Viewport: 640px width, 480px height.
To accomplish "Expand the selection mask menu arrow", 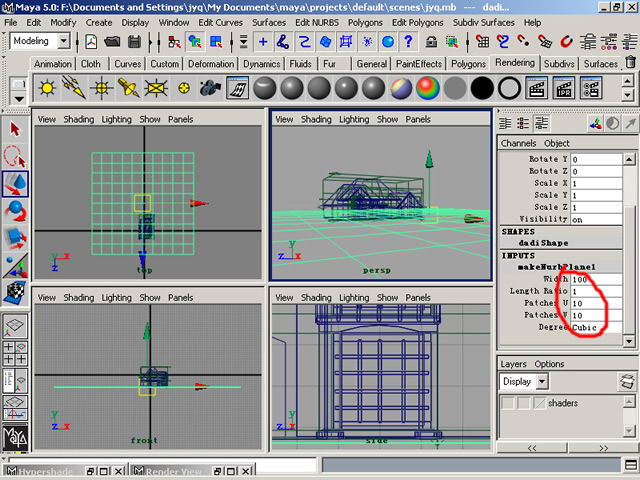I will pos(243,42).
